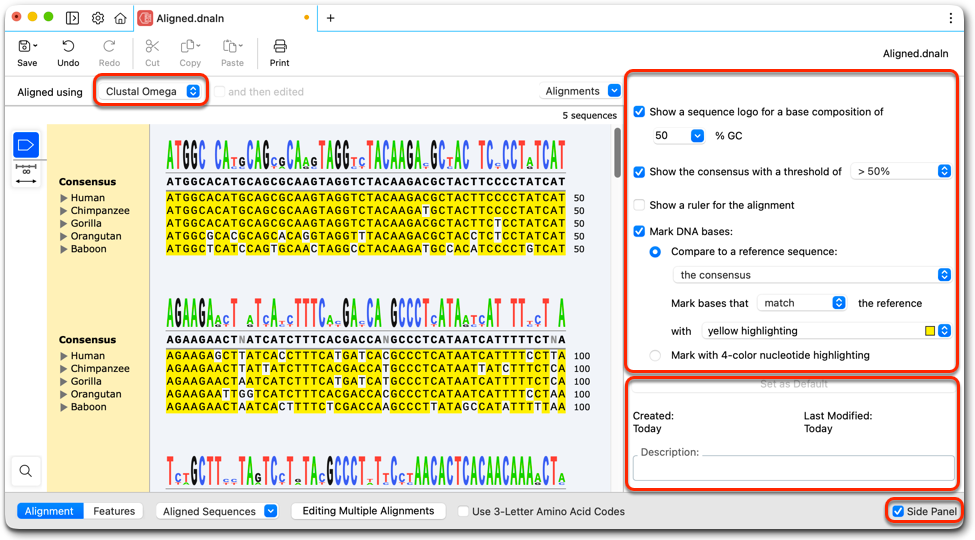The image size is (975, 540).
Task: Uncheck the Side Panel checkbox
Action: (898, 511)
